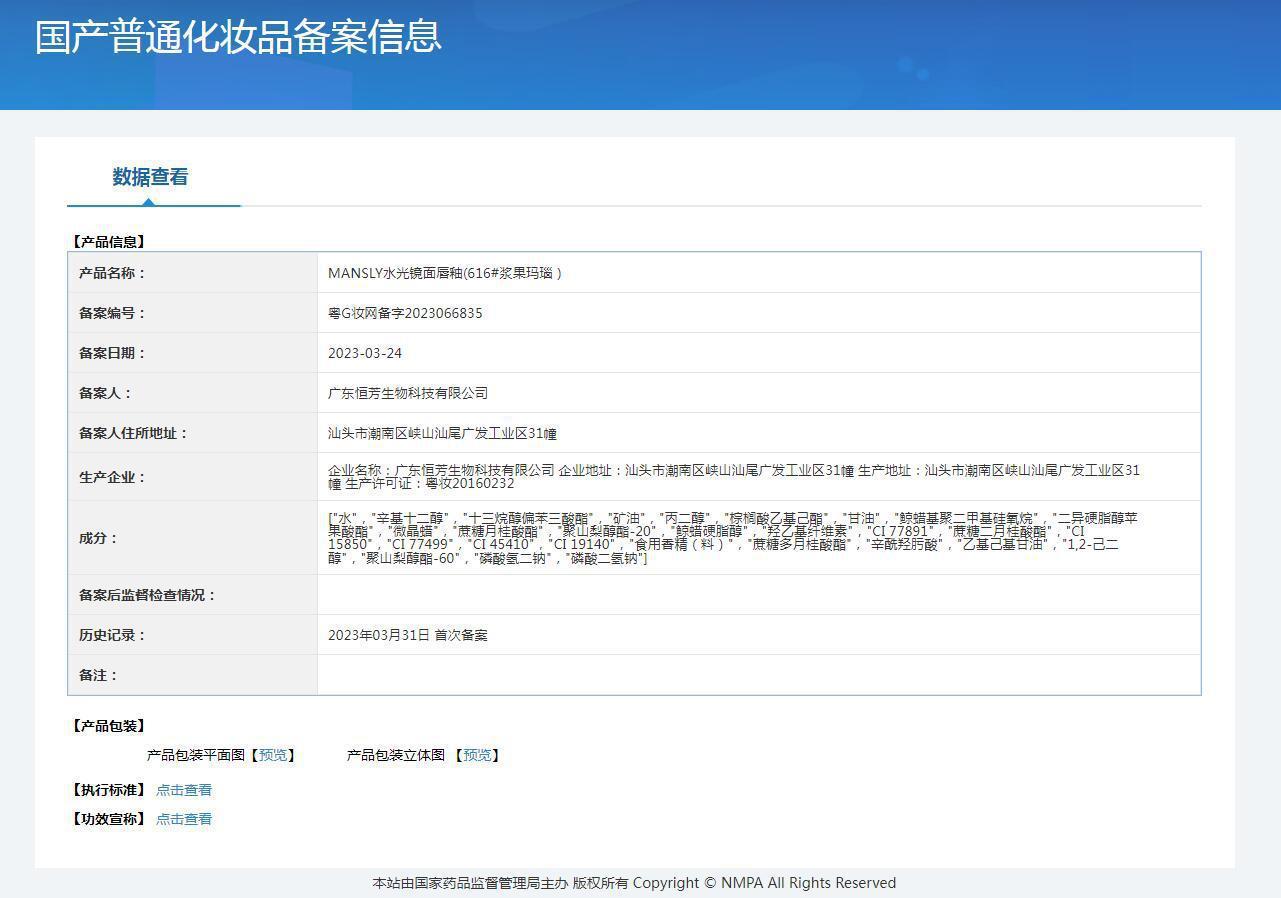Click the empty 备案后监督检查情况 value cell
The height and width of the screenshot is (898, 1281).
[x=759, y=595]
